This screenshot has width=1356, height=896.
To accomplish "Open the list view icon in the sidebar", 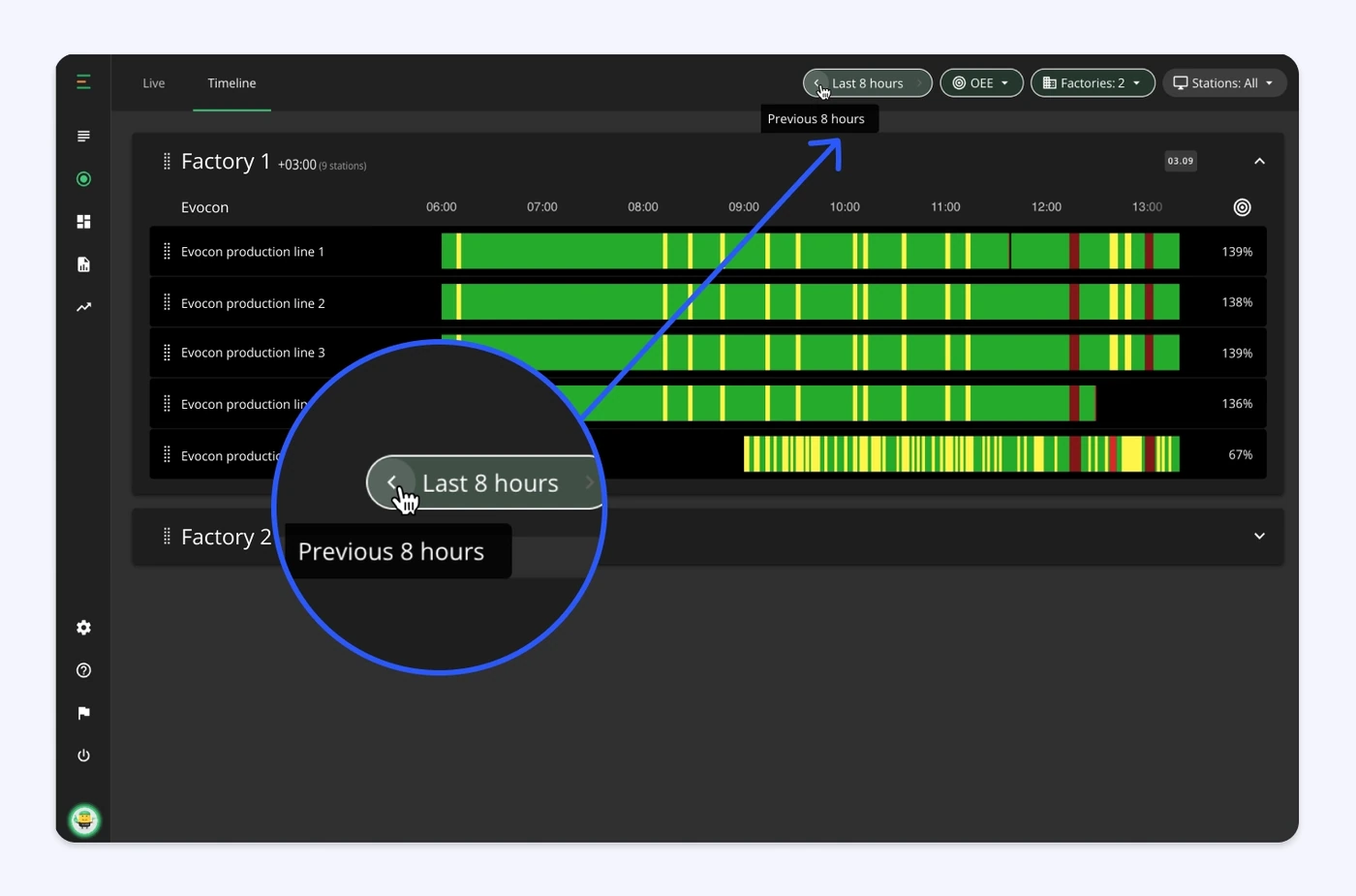I will click(83, 137).
